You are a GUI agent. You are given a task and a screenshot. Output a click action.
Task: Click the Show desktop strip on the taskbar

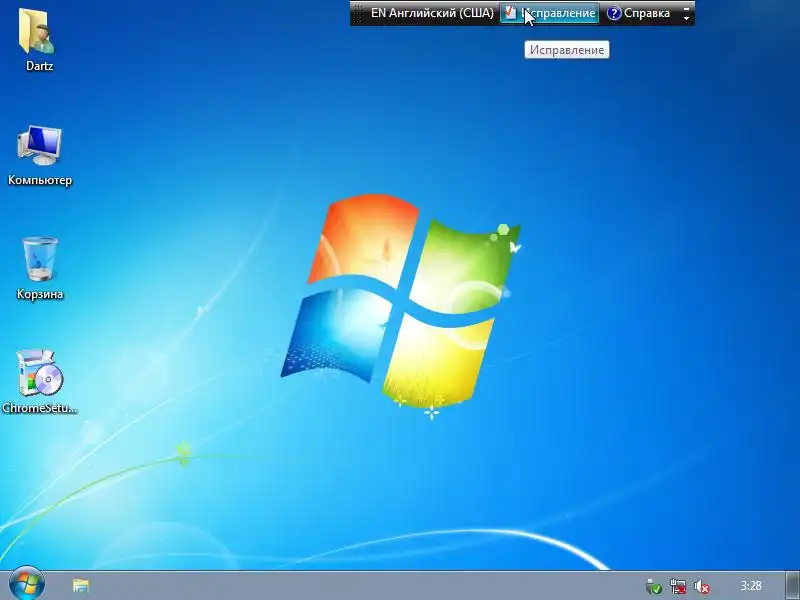pos(793,586)
